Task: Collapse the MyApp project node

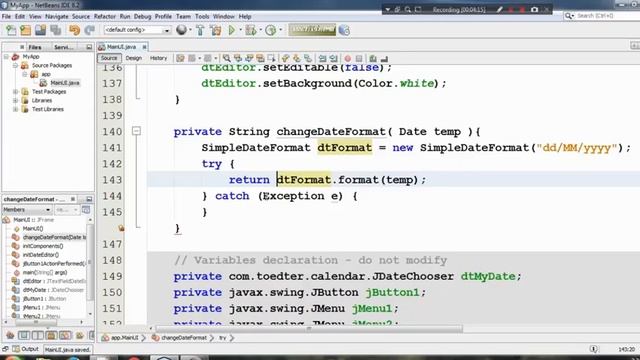Action: click(7, 57)
